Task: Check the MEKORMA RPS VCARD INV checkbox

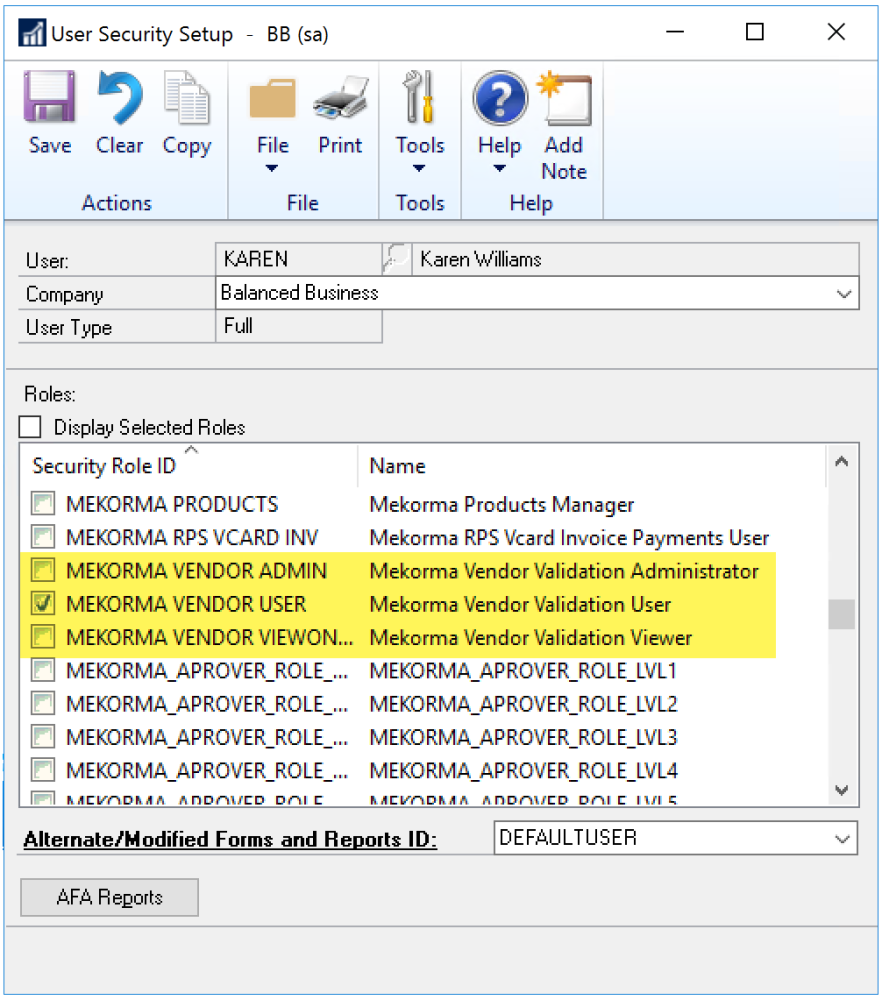Action: (x=43, y=537)
